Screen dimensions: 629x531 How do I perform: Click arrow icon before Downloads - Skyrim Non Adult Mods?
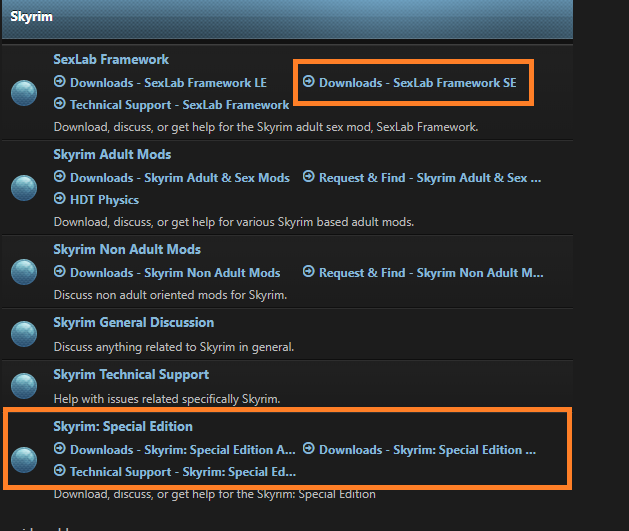point(60,271)
